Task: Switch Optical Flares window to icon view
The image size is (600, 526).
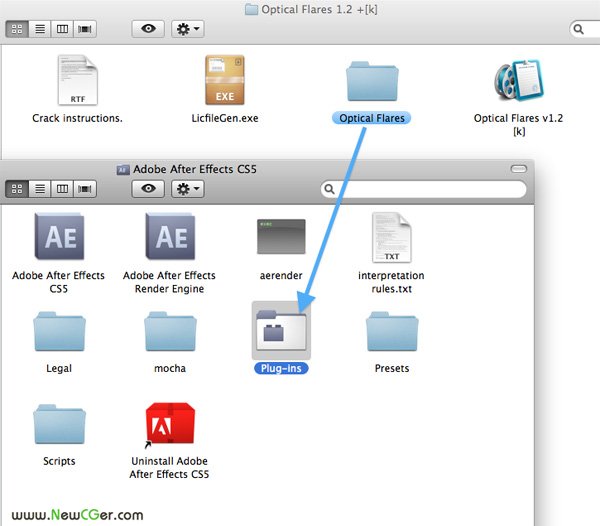Action: pos(17,29)
